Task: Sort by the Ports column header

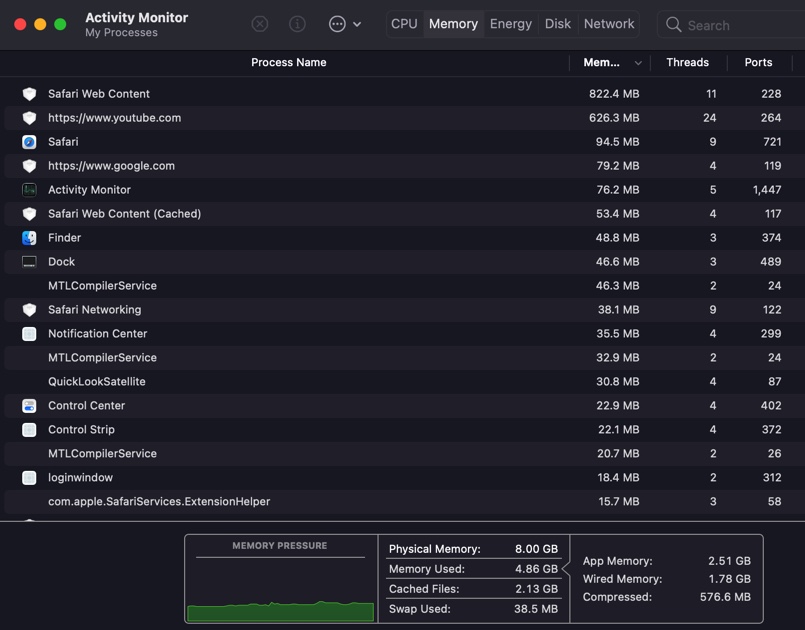Action: pos(758,63)
